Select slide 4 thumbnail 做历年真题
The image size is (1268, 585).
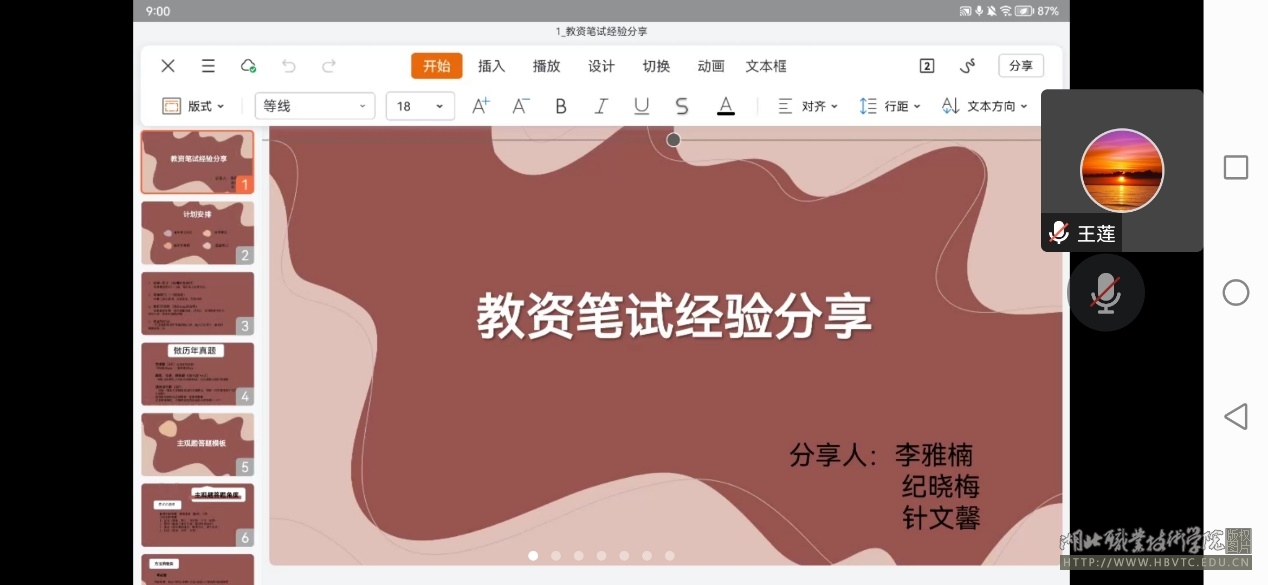coord(197,374)
